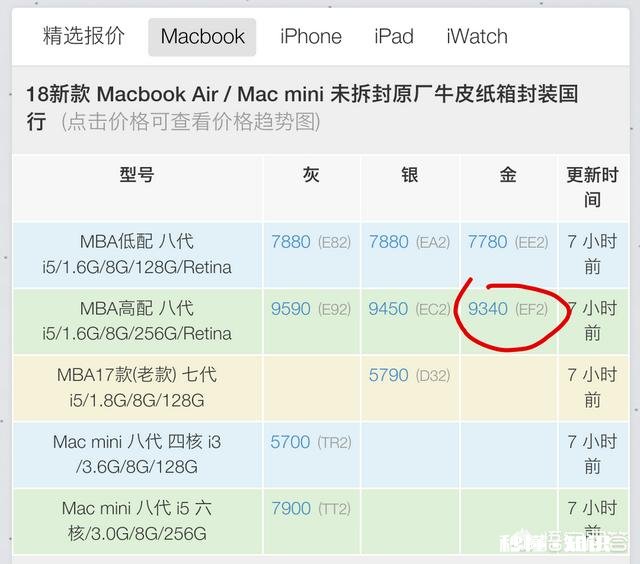Open the 5700 price for Mac mini i3

291,442
